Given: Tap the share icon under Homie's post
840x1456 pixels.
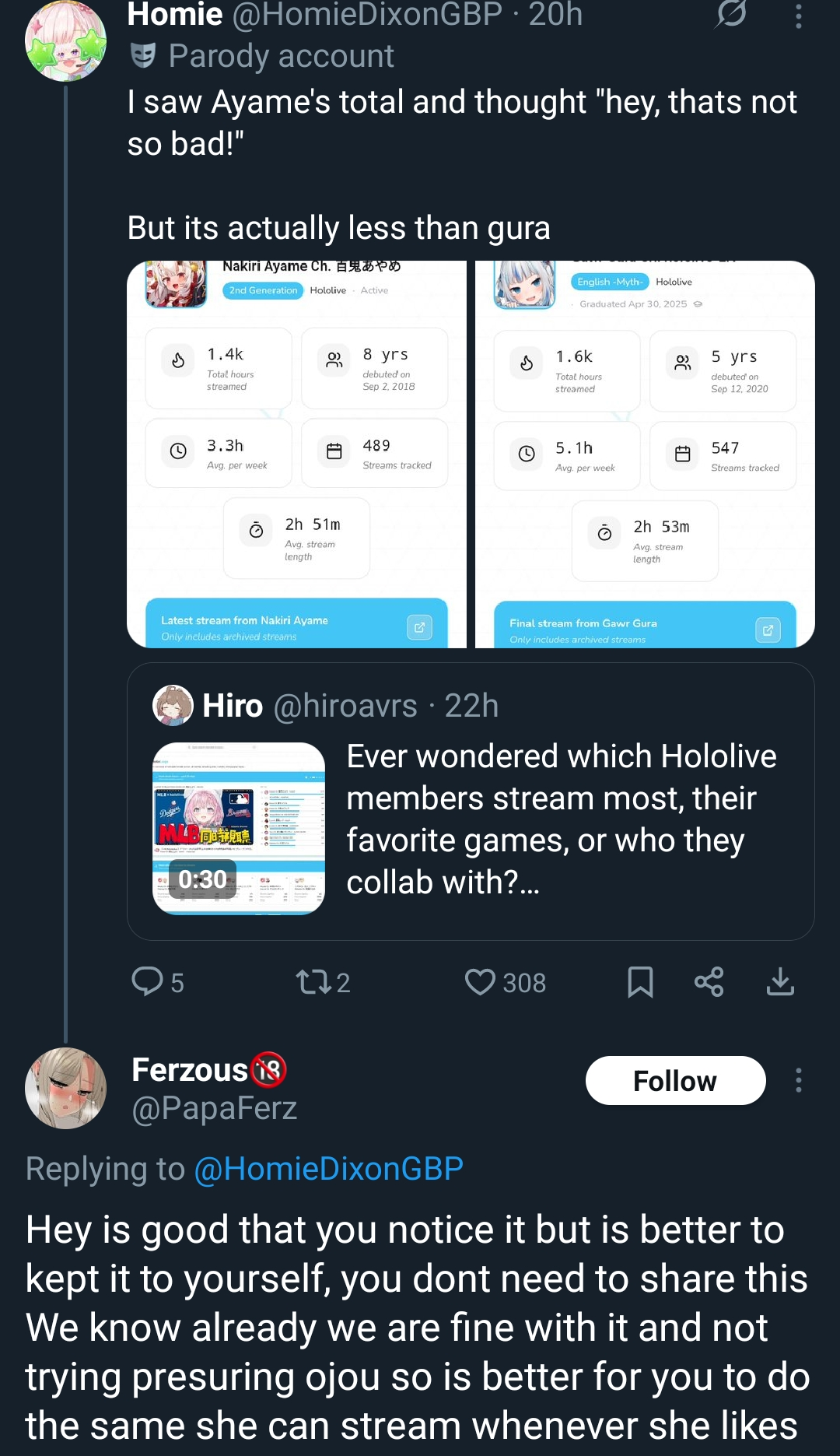Looking at the screenshot, I should click(x=709, y=982).
